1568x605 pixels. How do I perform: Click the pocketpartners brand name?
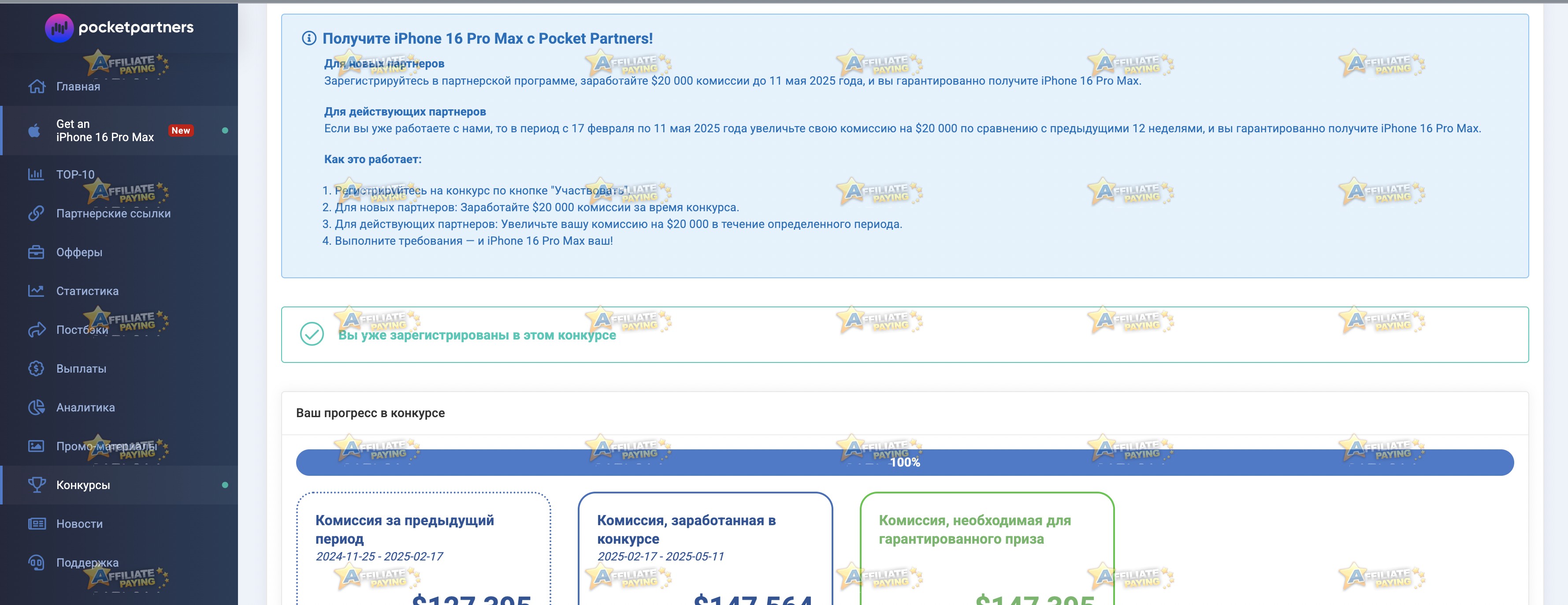136,27
